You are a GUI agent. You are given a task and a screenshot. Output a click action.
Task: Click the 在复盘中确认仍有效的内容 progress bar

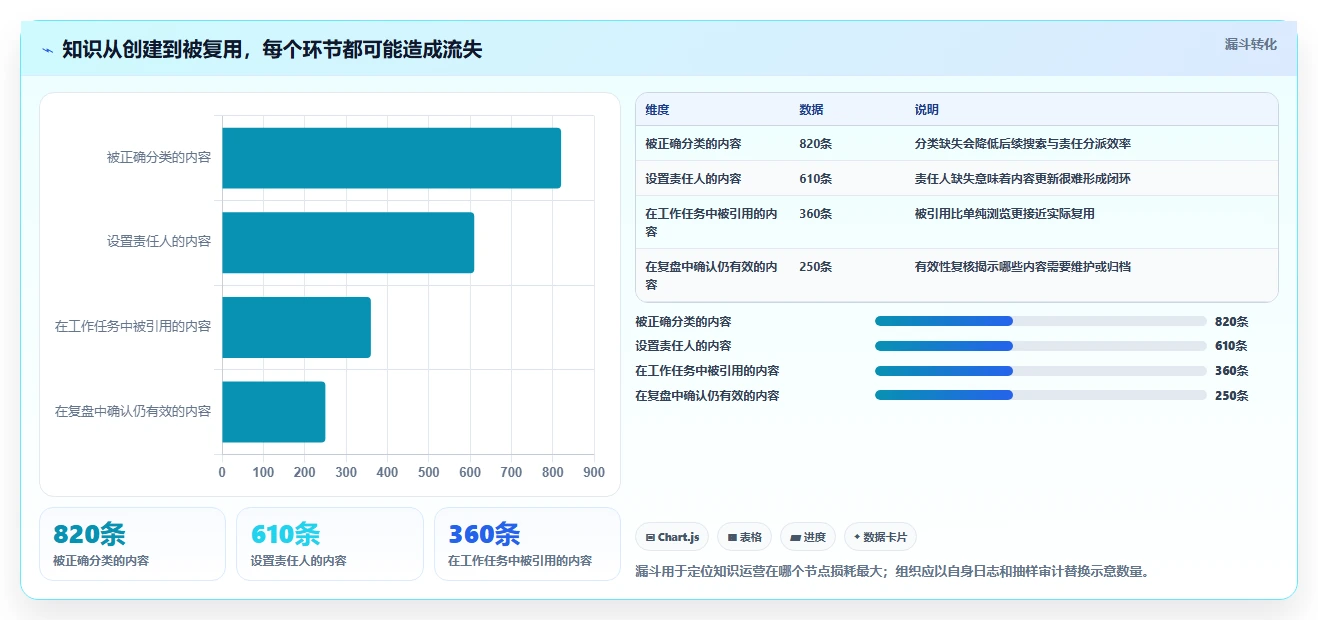pyautogui.click(x=1041, y=395)
